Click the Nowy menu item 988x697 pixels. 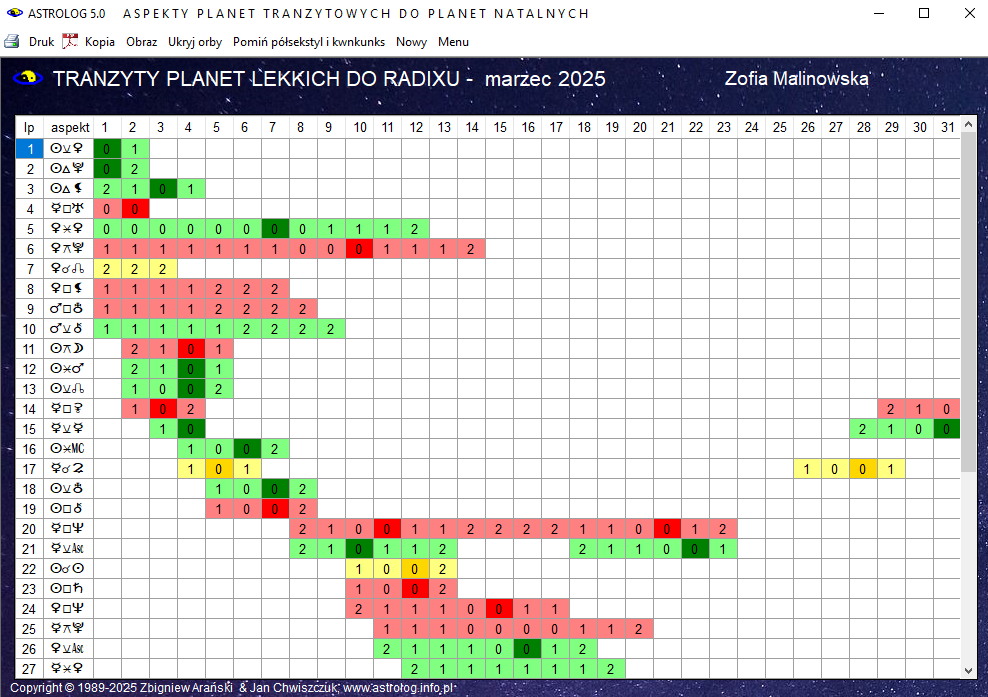tap(411, 42)
